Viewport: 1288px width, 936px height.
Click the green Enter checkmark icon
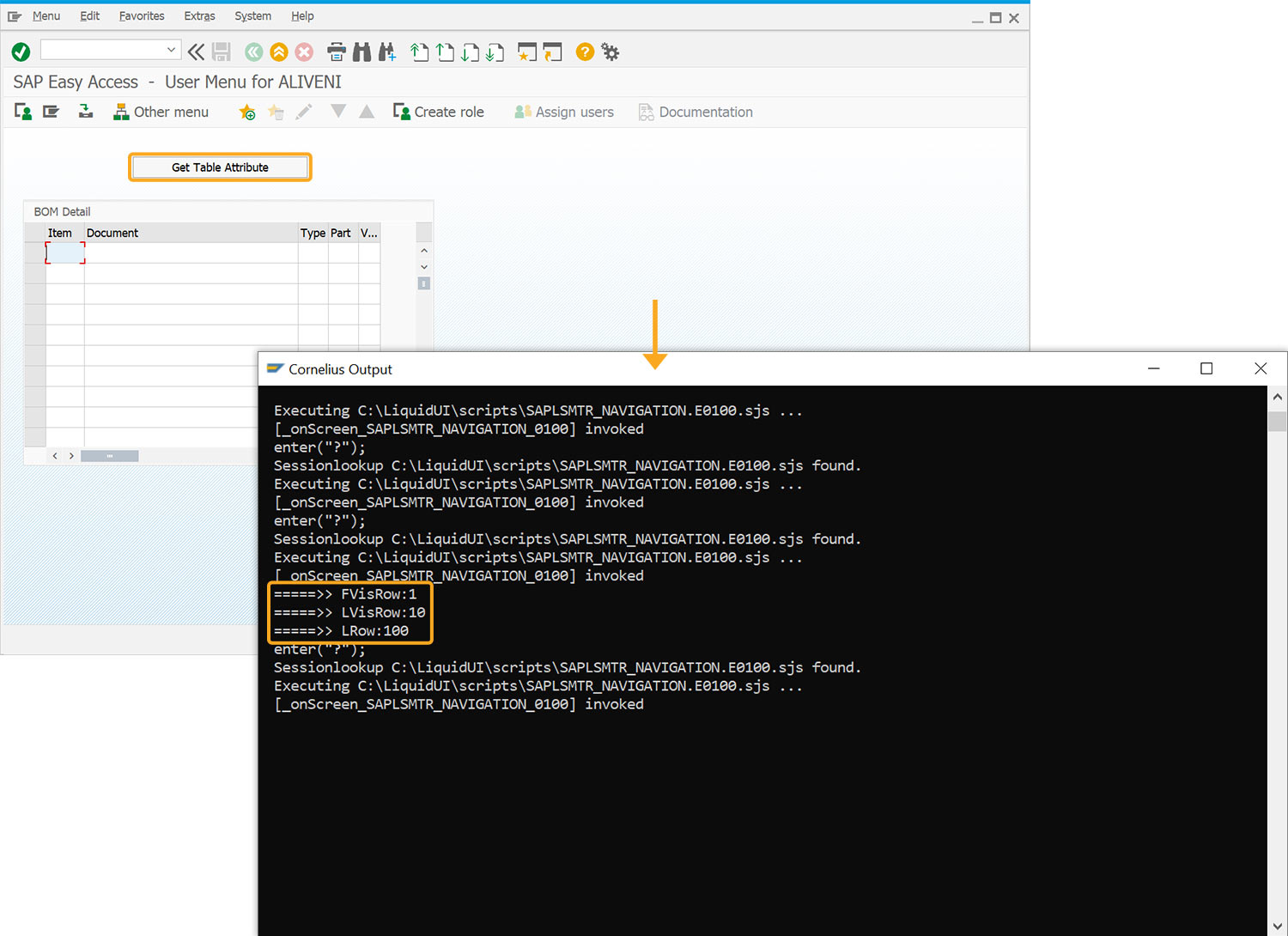(21, 52)
